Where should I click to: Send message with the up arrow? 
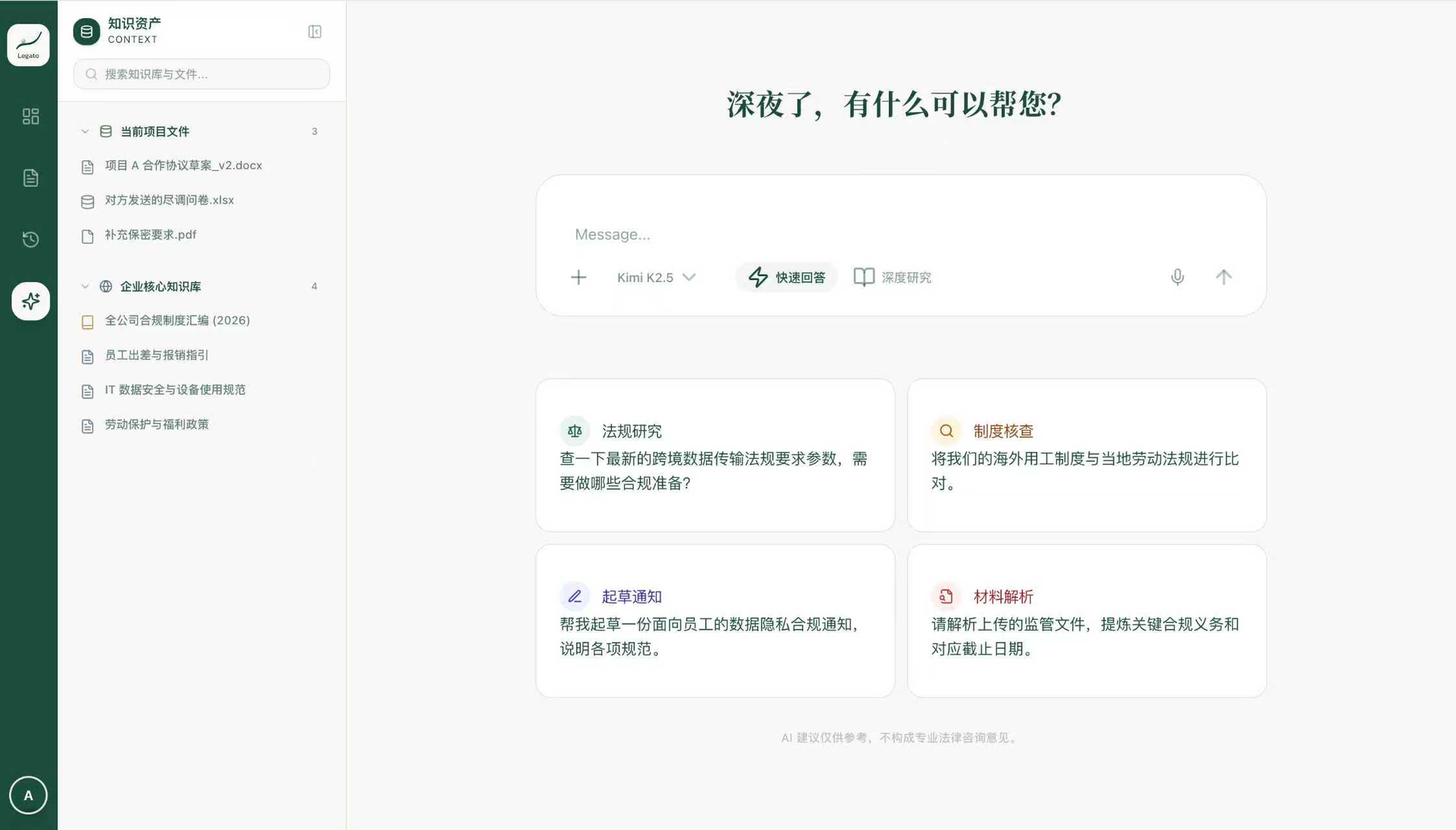pyautogui.click(x=1223, y=277)
